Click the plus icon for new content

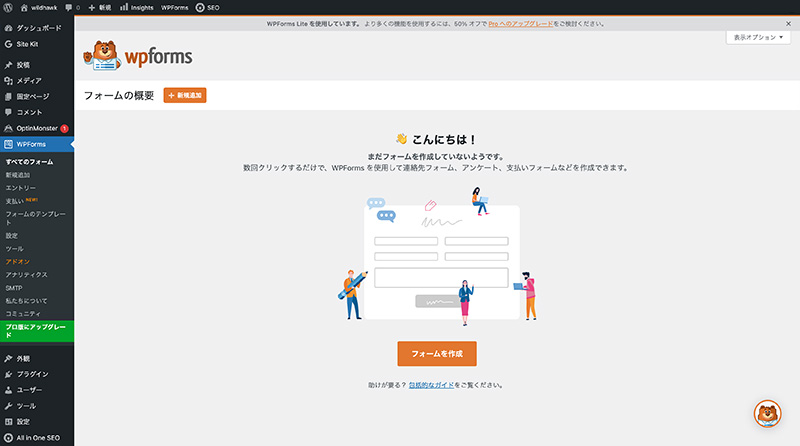tap(91, 7)
